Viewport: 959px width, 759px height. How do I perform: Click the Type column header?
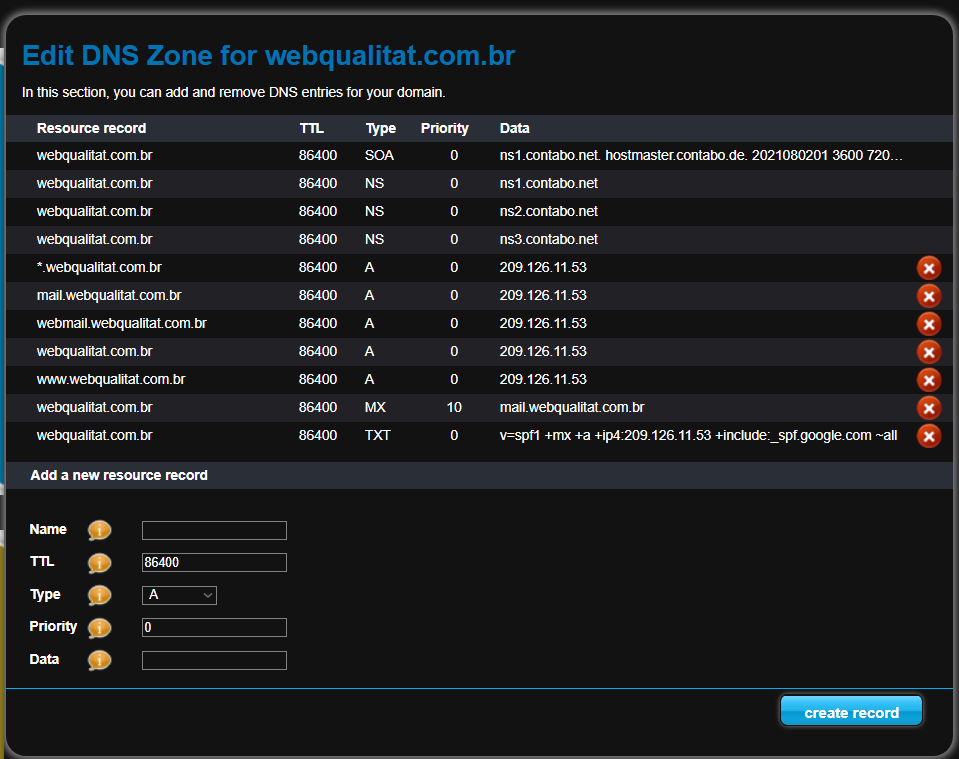point(380,129)
